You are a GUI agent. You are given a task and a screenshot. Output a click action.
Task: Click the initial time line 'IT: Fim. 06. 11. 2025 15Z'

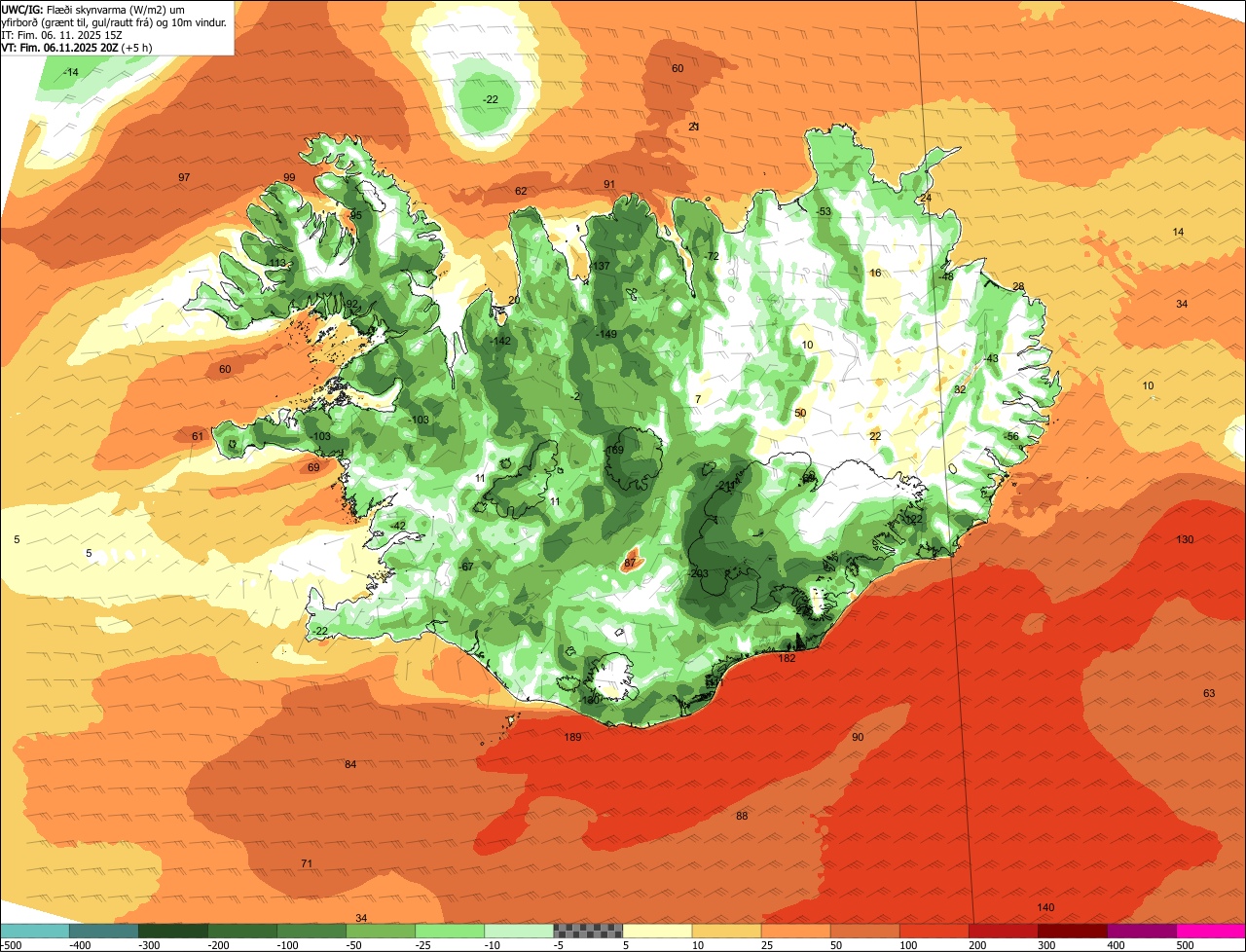(x=59, y=34)
